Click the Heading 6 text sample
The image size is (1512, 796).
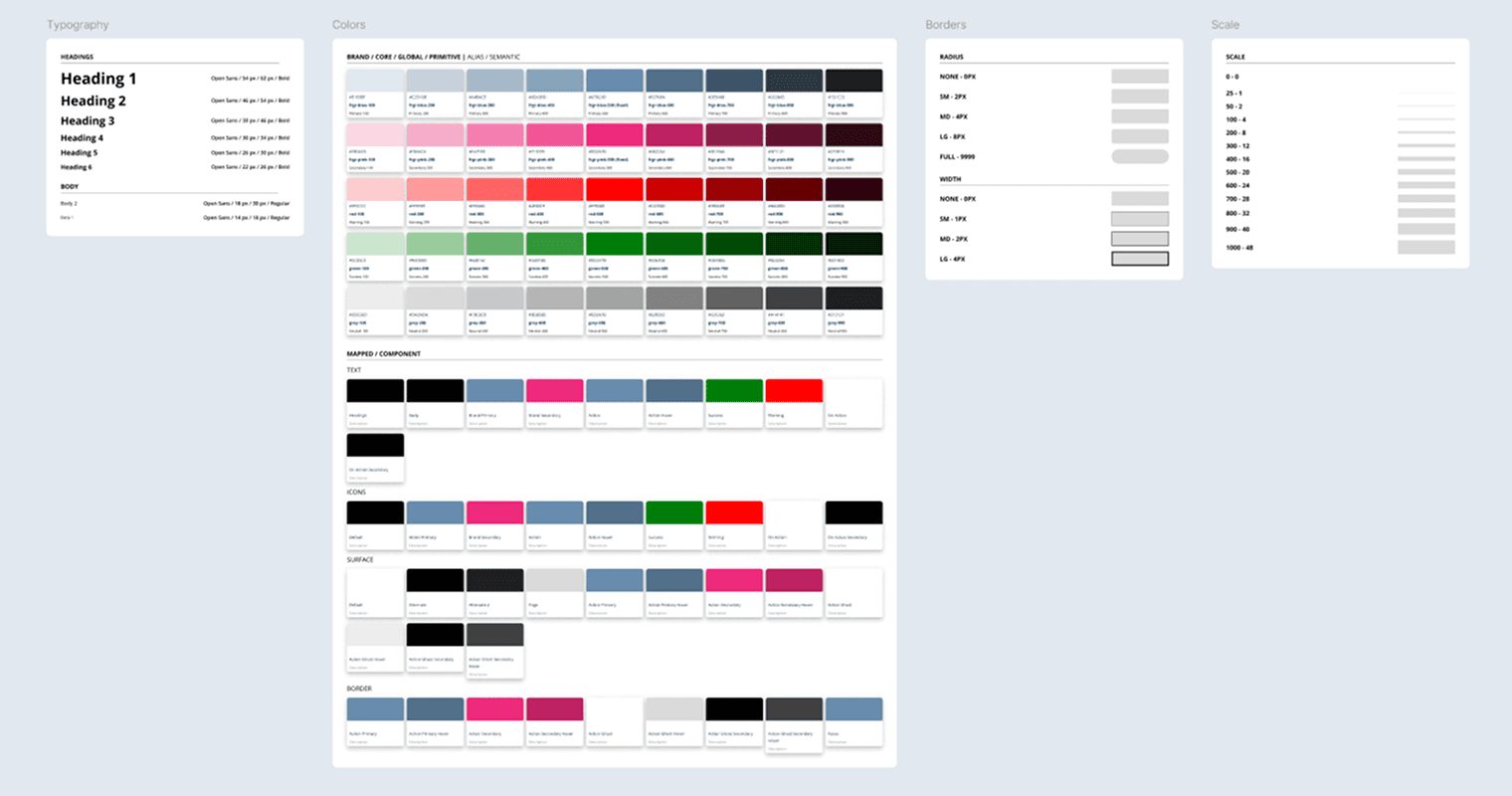pyautogui.click(x=76, y=167)
